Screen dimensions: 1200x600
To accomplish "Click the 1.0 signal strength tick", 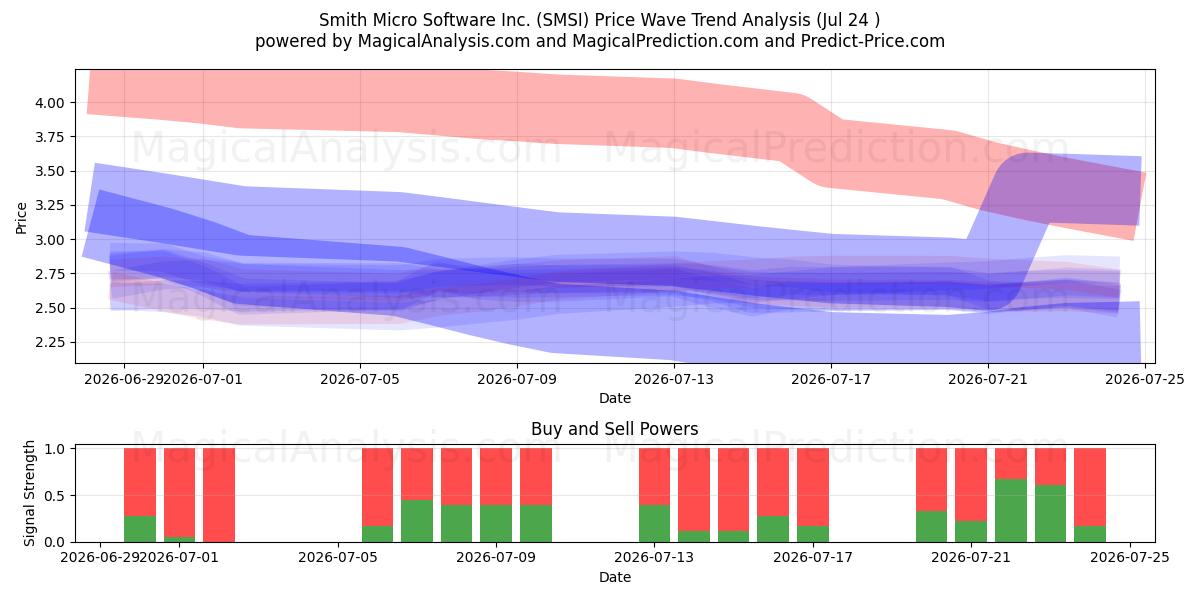I will 57,449.
